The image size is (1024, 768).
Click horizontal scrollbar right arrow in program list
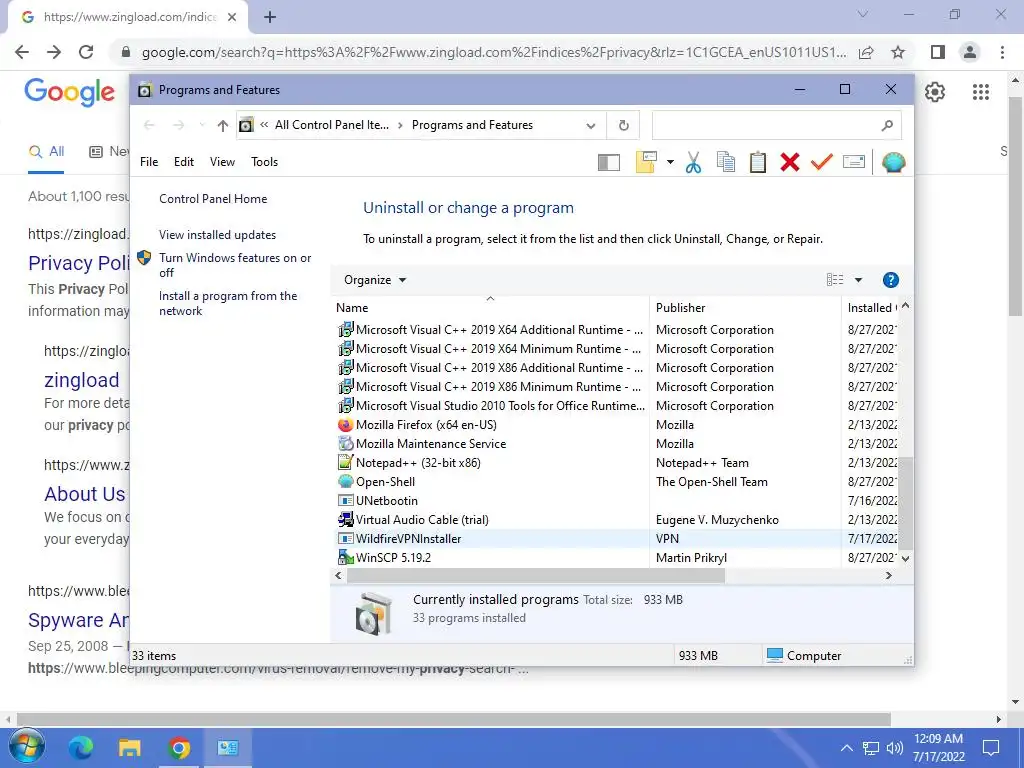pos(888,576)
